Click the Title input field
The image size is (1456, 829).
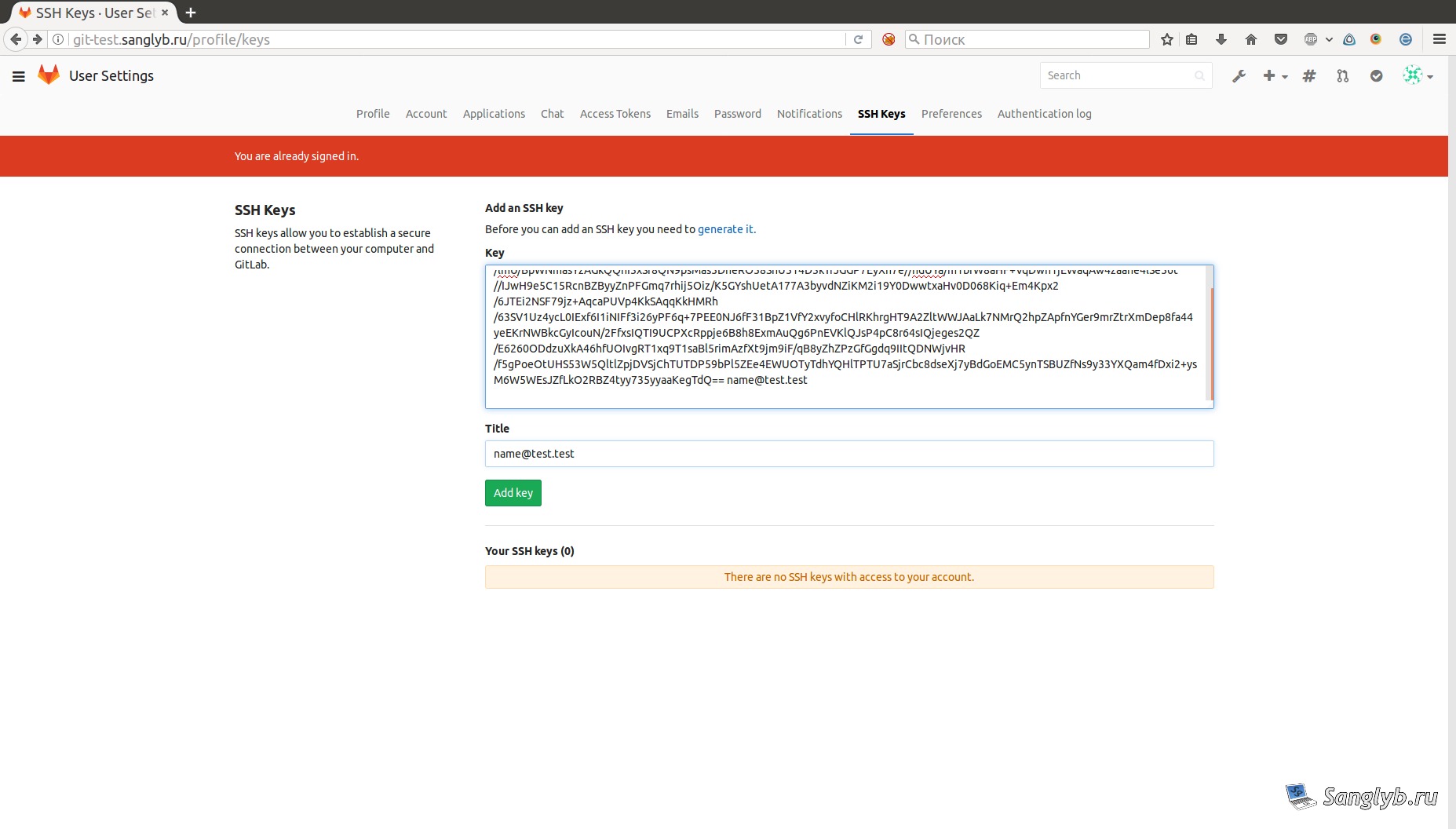pyautogui.click(x=849, y=454)
